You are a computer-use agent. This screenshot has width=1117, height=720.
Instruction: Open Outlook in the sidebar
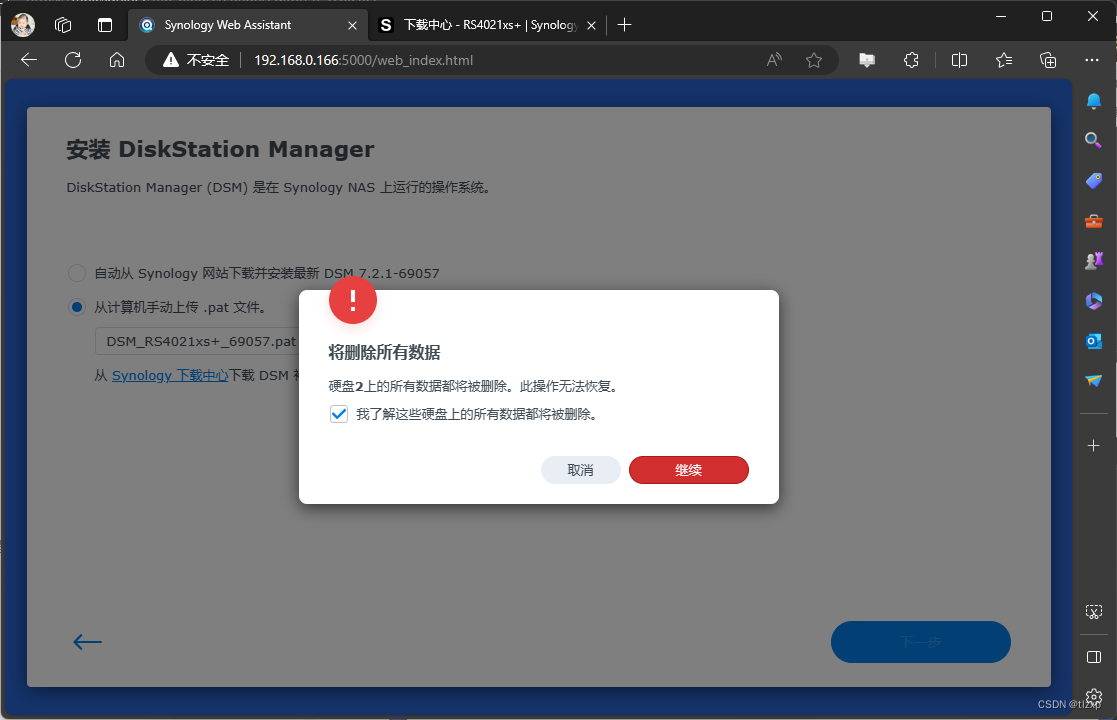pyautogui.click(x=1093, y=342)
